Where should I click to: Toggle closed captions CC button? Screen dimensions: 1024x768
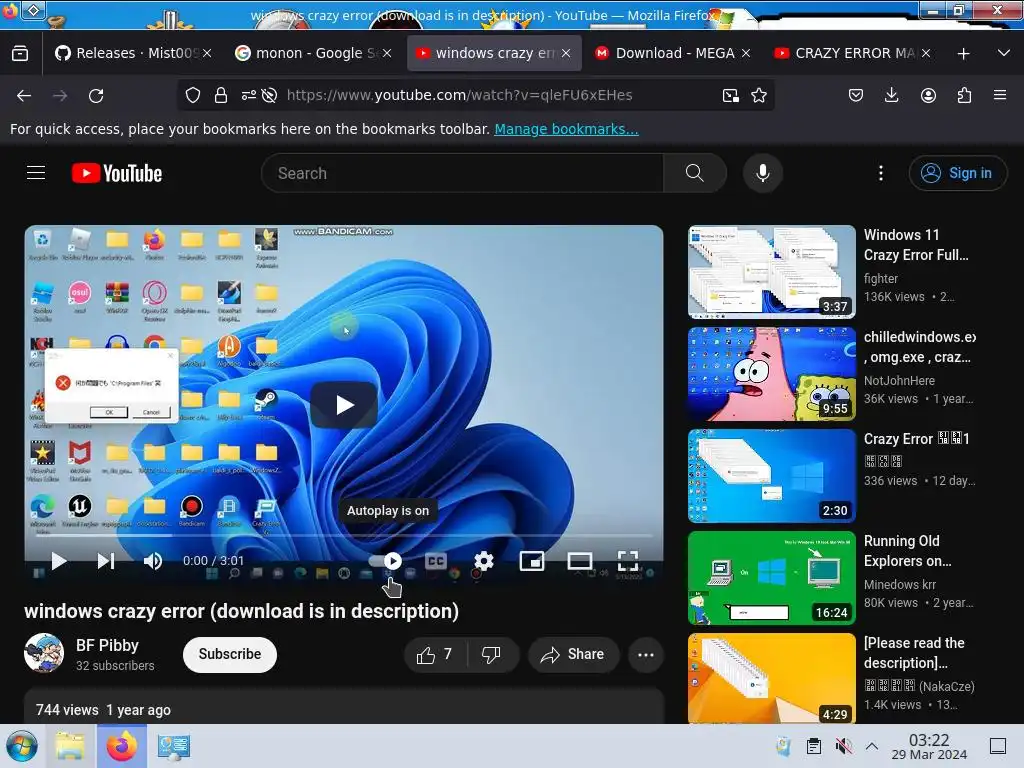pyautogui.click(x=436, y=561)
